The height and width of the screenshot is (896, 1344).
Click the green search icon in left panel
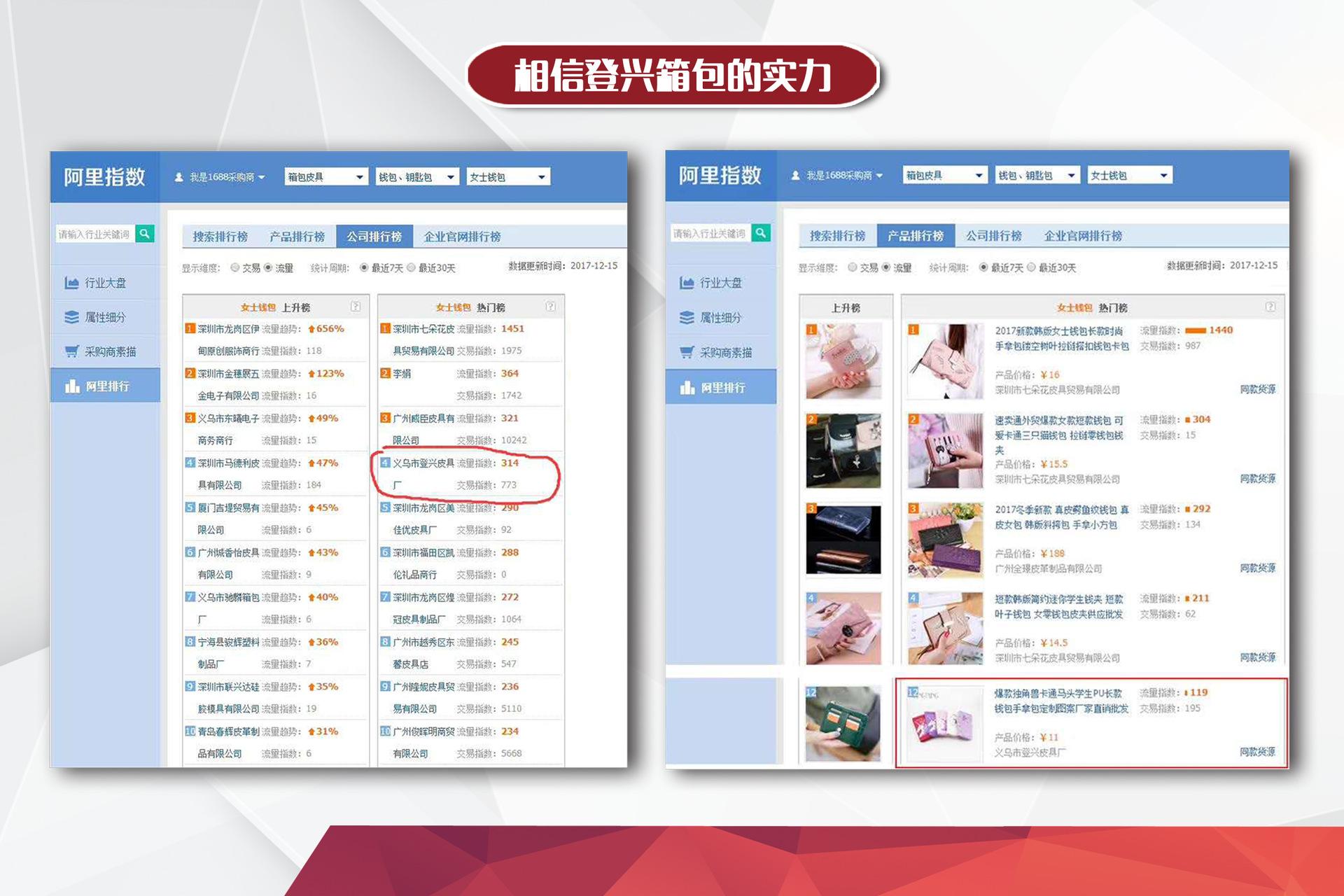coord(145,234)
